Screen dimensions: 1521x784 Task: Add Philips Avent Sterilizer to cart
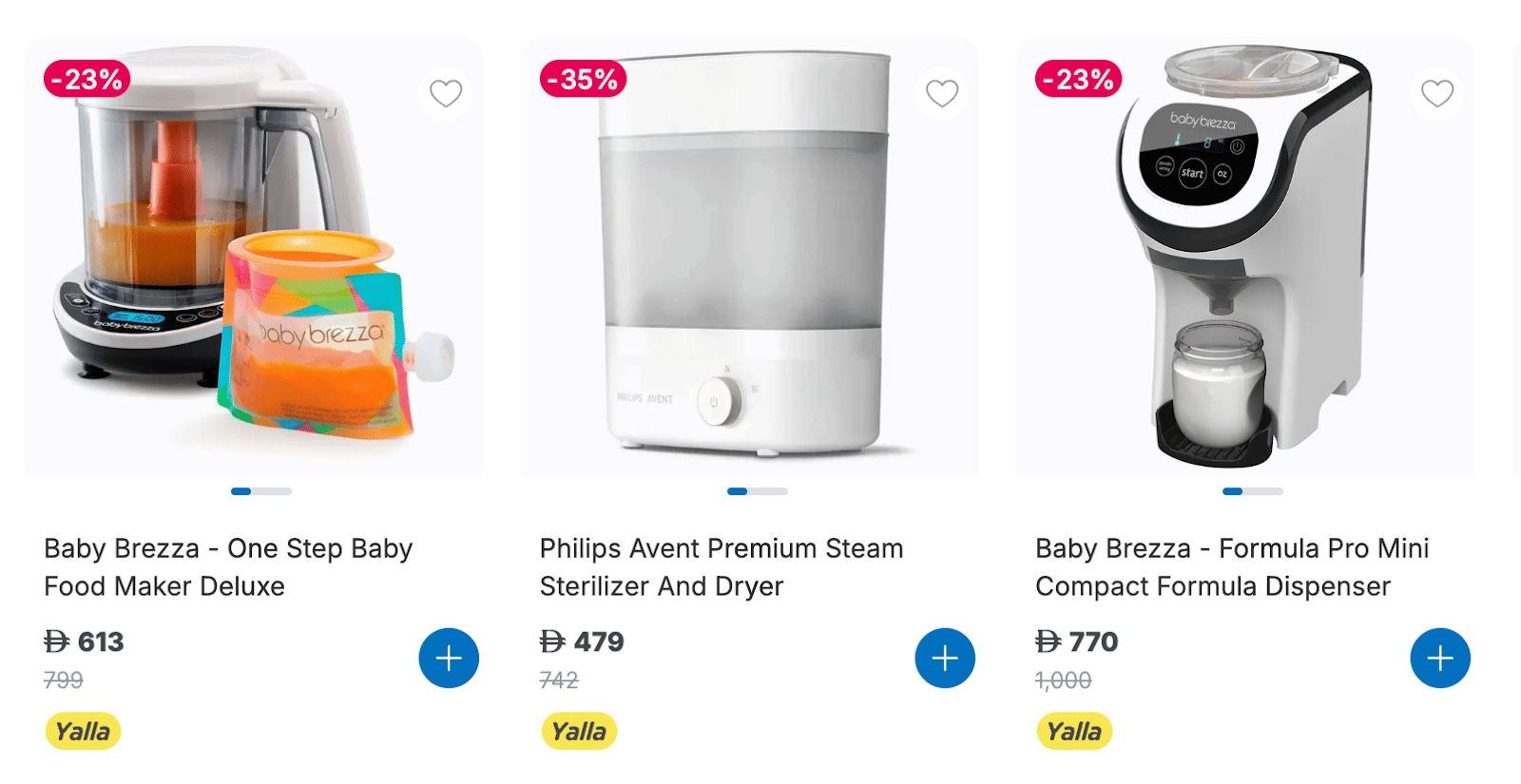coord(944,658)
